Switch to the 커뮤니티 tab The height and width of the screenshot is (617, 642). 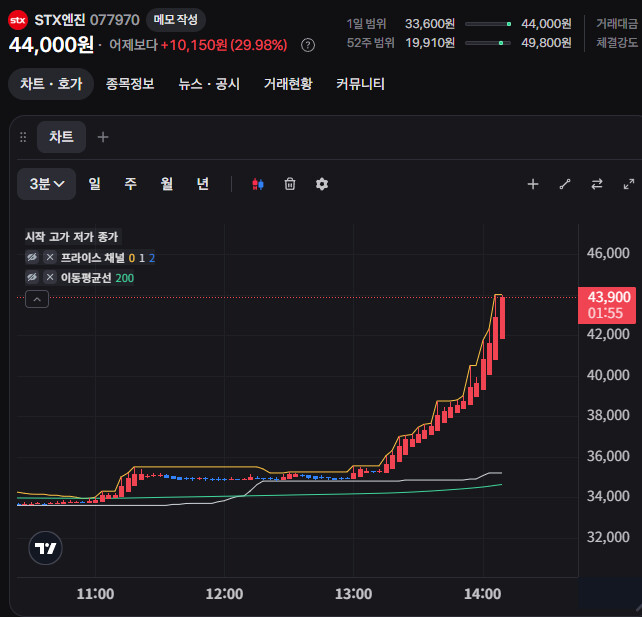point(360,84)
